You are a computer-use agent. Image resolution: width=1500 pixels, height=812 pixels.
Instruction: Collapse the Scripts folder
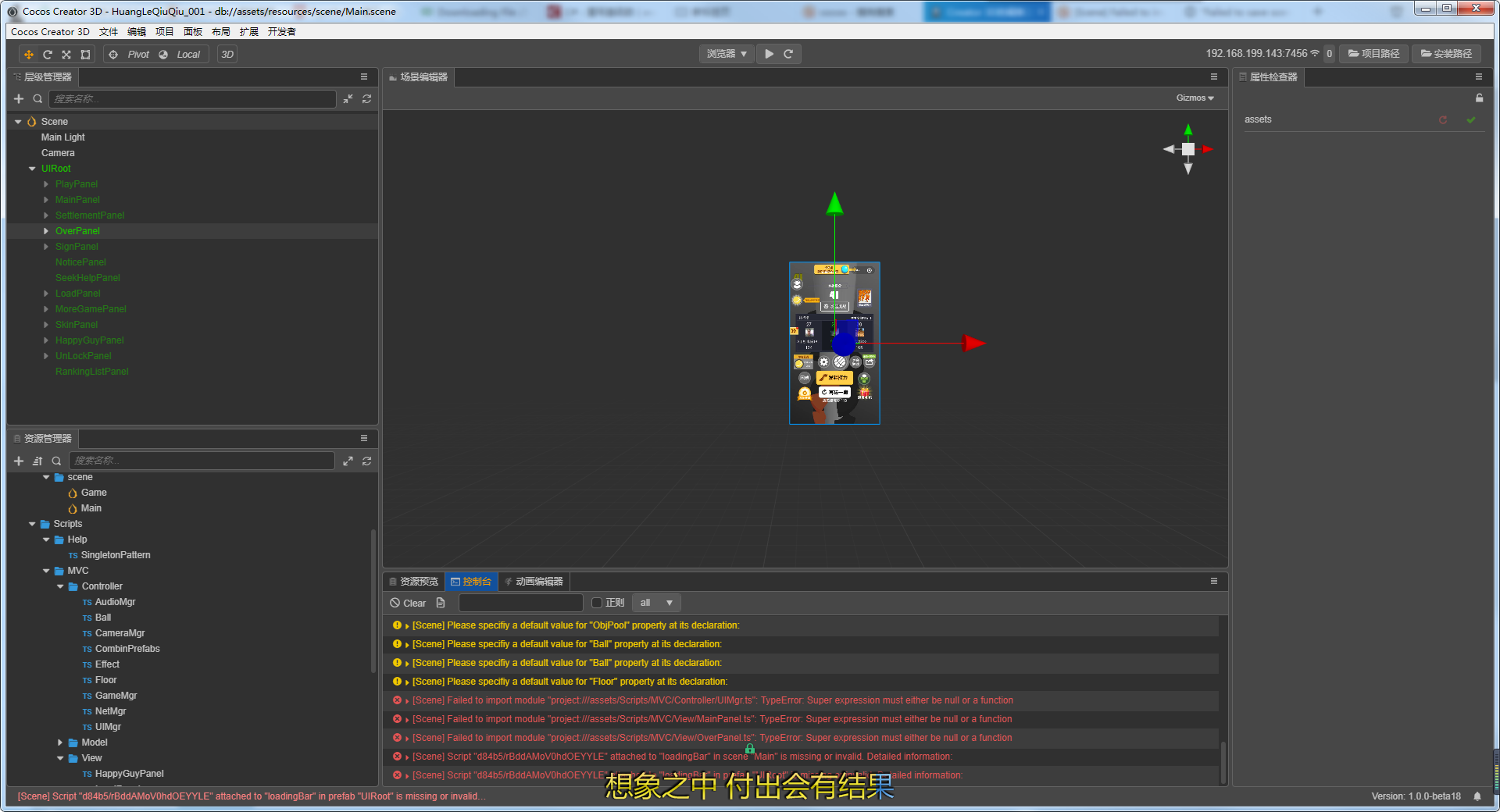coord(32,524)
